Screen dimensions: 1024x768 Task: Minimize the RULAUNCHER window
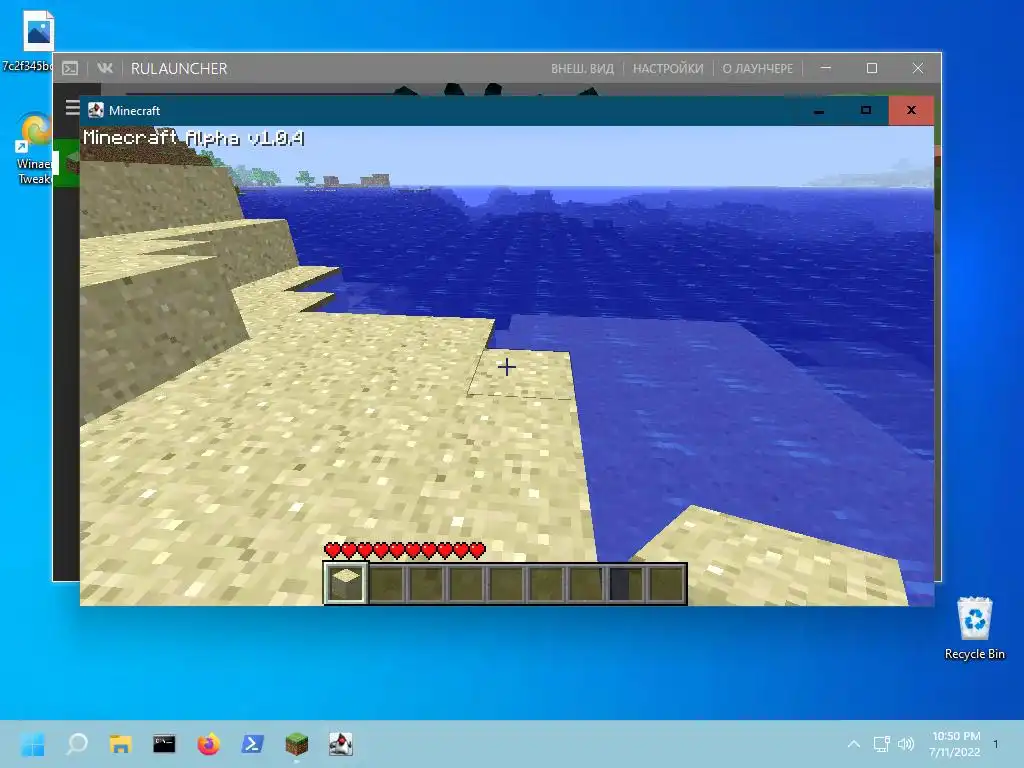coord(826,68)
